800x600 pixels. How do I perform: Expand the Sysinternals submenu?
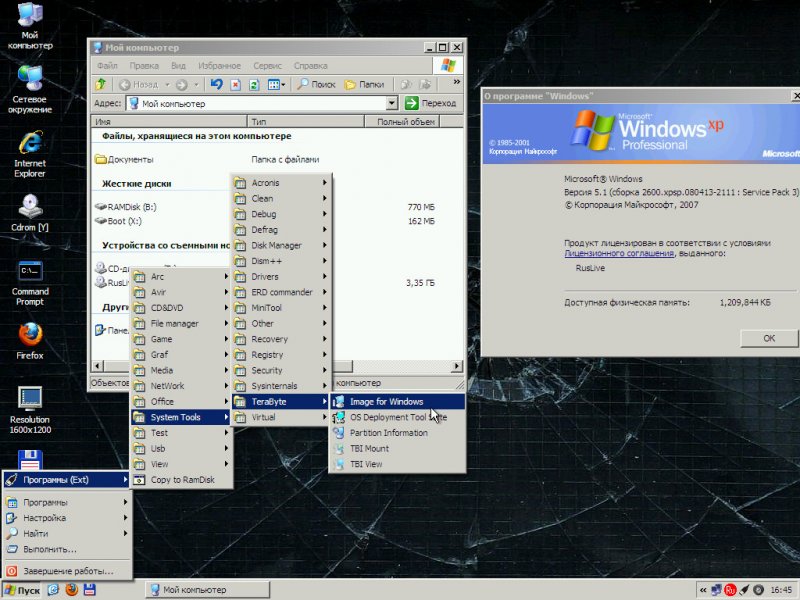pyautogui.click(x=282, y=386)
